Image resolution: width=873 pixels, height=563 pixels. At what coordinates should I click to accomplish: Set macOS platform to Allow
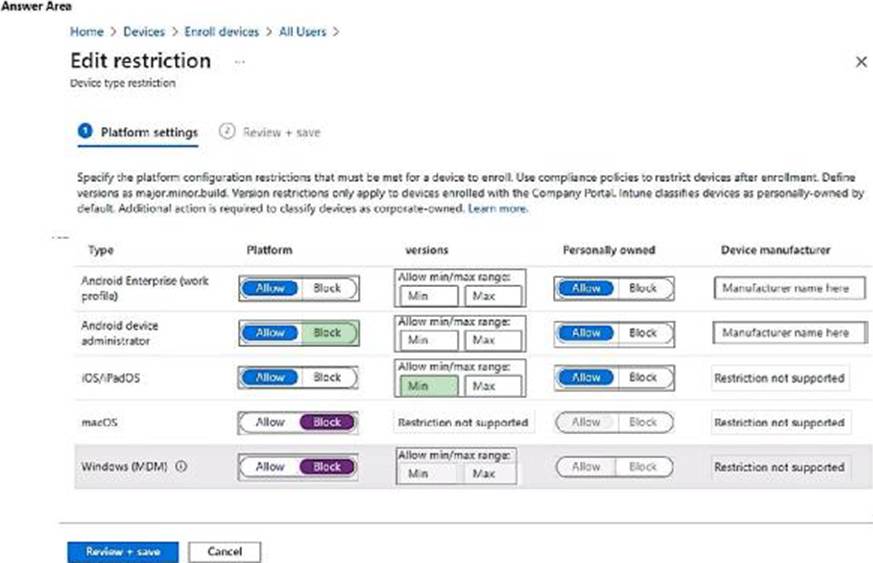[x=270, y=423]
